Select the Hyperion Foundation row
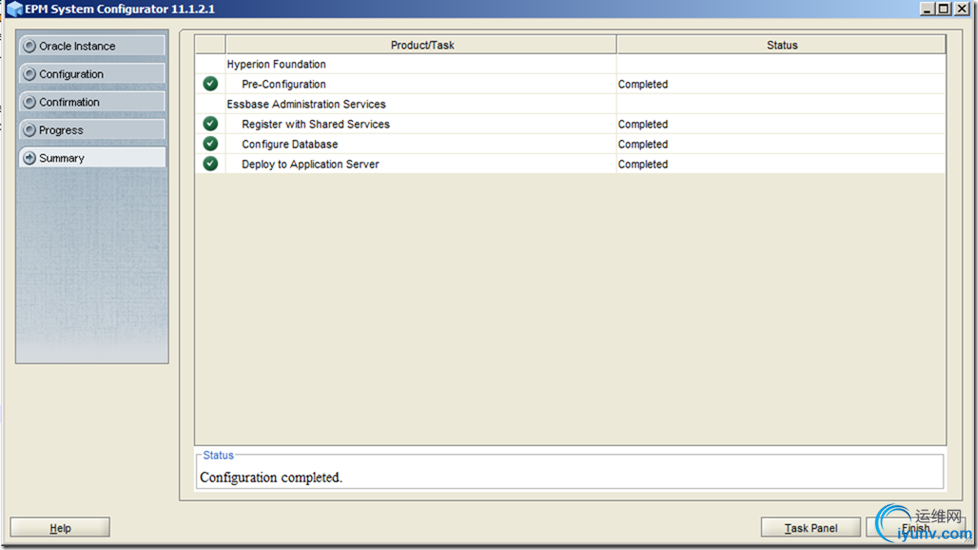This screenshot has height=550, width=978. [x=570, y=64]
